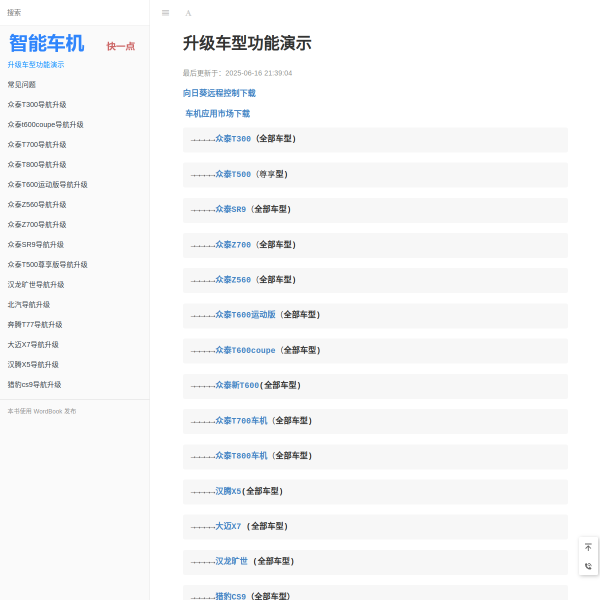
Task: Open the 汉龙旷世 content link
Action: [x=232, y=561]
